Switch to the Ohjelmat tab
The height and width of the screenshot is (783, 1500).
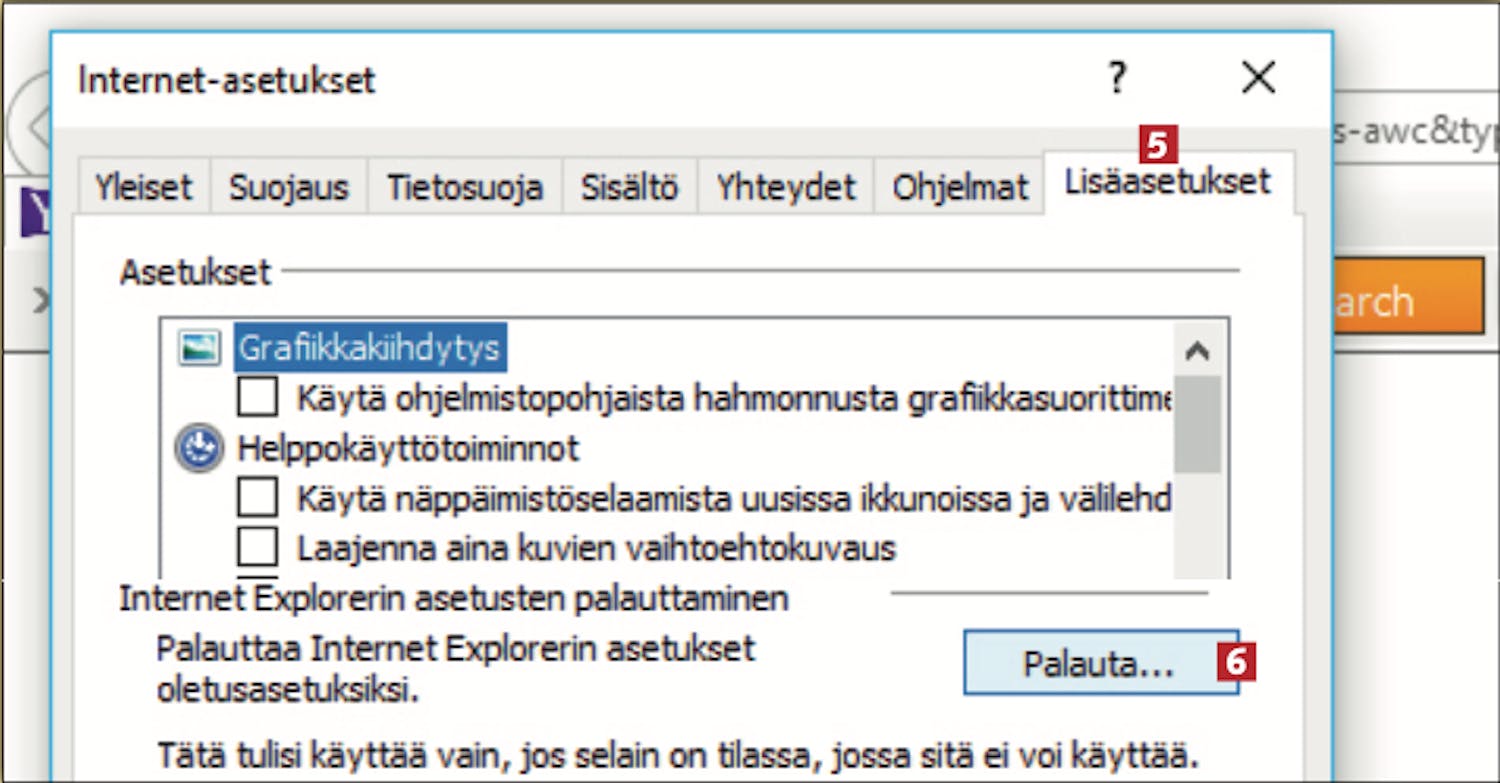click(x=959, y=187)
